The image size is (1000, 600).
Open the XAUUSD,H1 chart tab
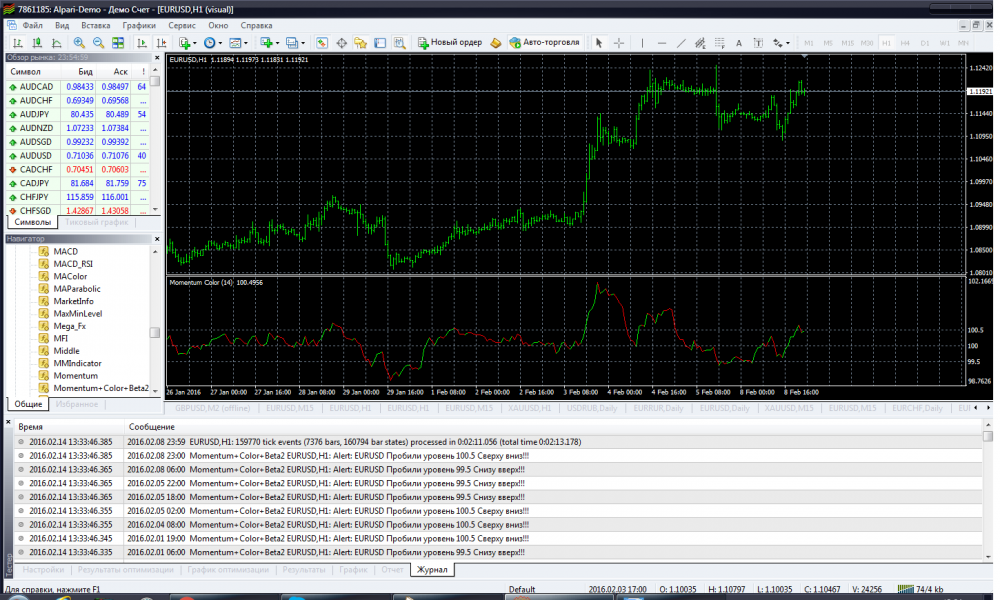529,408
